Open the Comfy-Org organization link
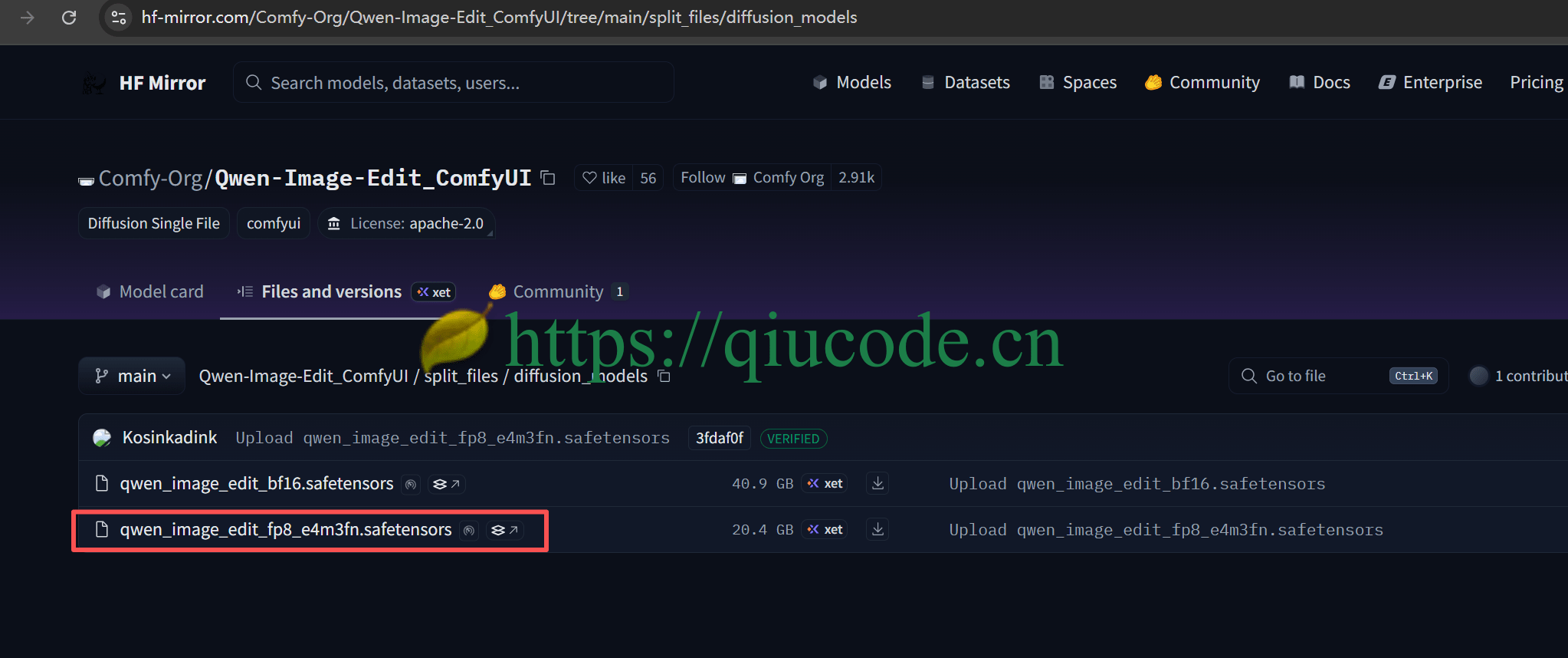The image size is (1568, 658). click(x=150, y=178)
